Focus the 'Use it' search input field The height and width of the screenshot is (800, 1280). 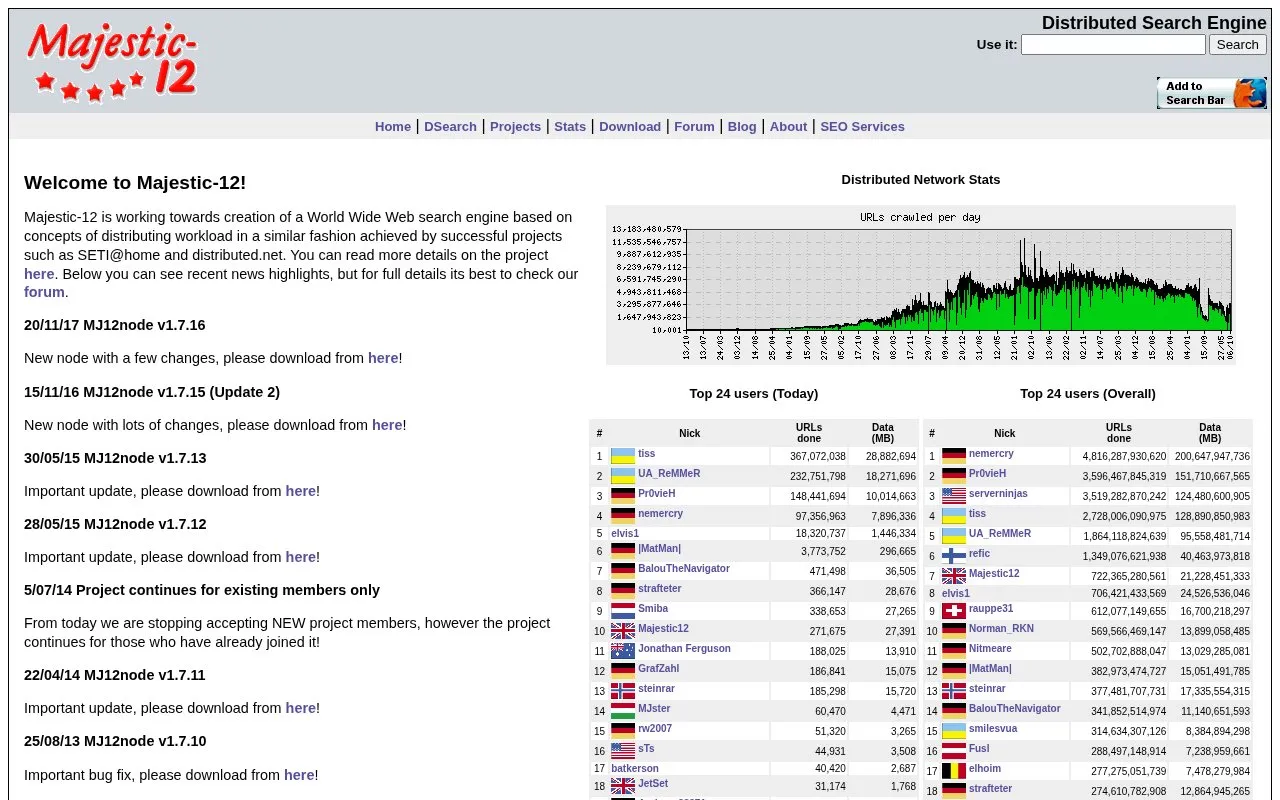click(1113, 45)
